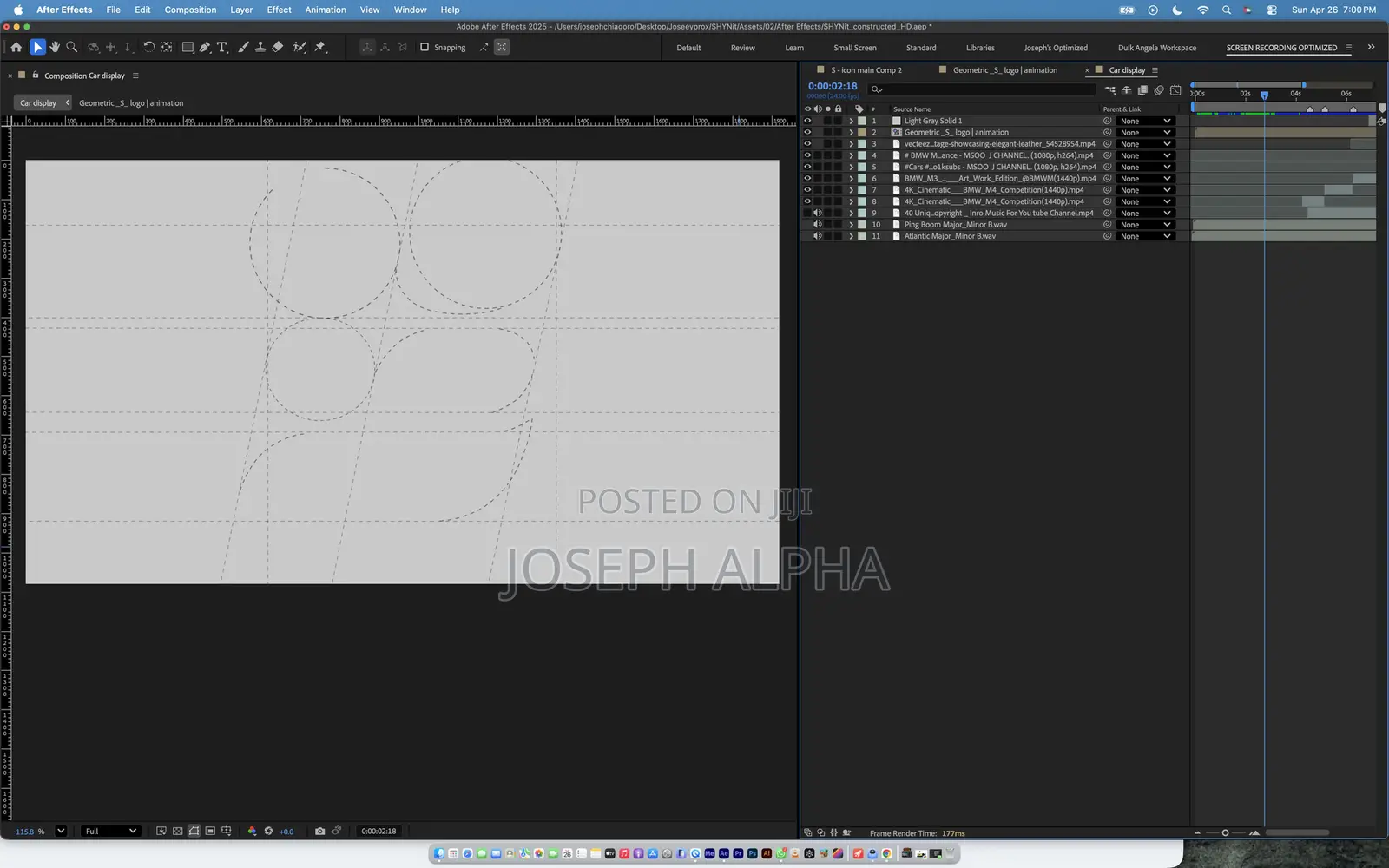The width and height of the screenshot is (1389, 868).
Task: Adjust exposure value +0.0 in viewer
Action: click(286, 832)
